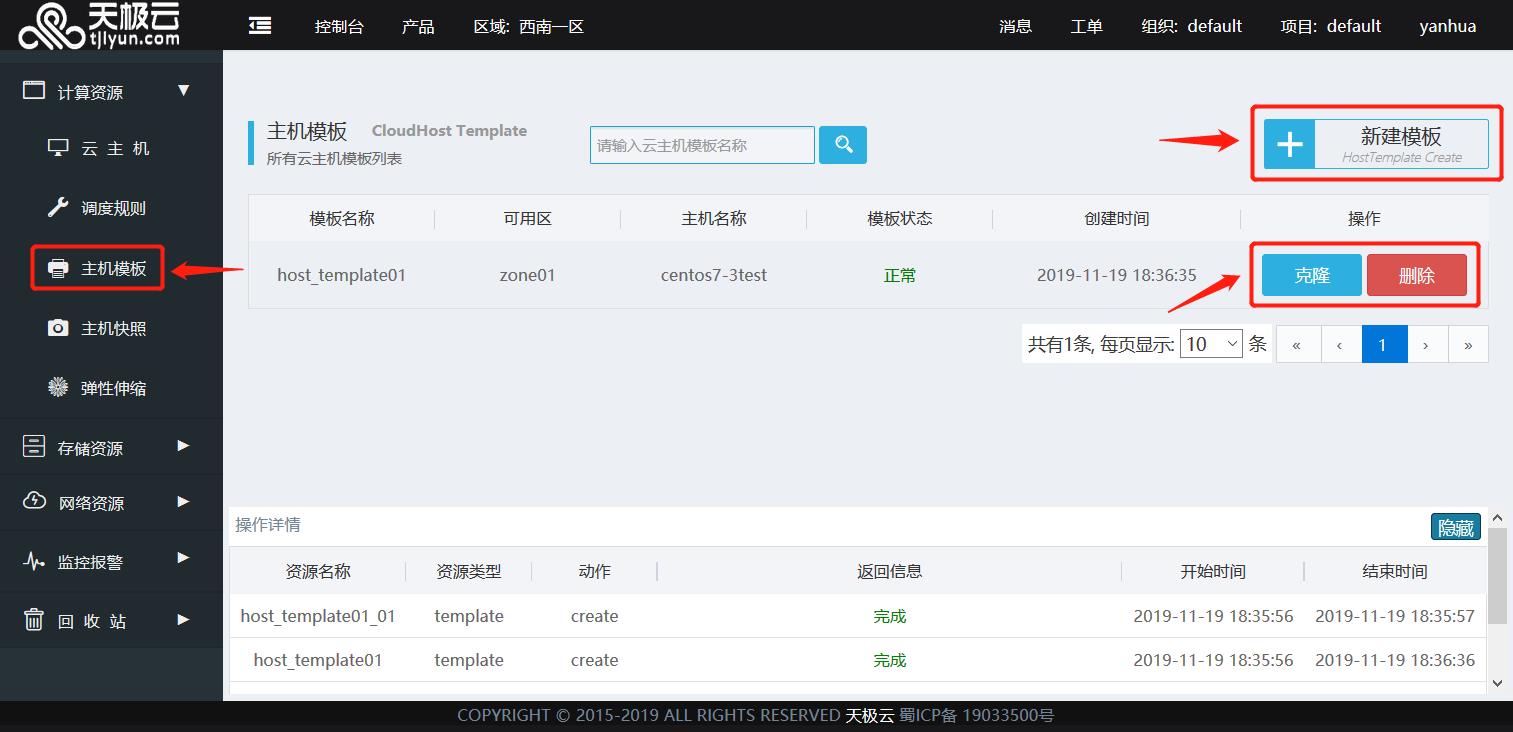This screenshot has width=1513, height=732.
Task: Open 主机快照 host snapshot with camera icon
Action: pos(100,328)
